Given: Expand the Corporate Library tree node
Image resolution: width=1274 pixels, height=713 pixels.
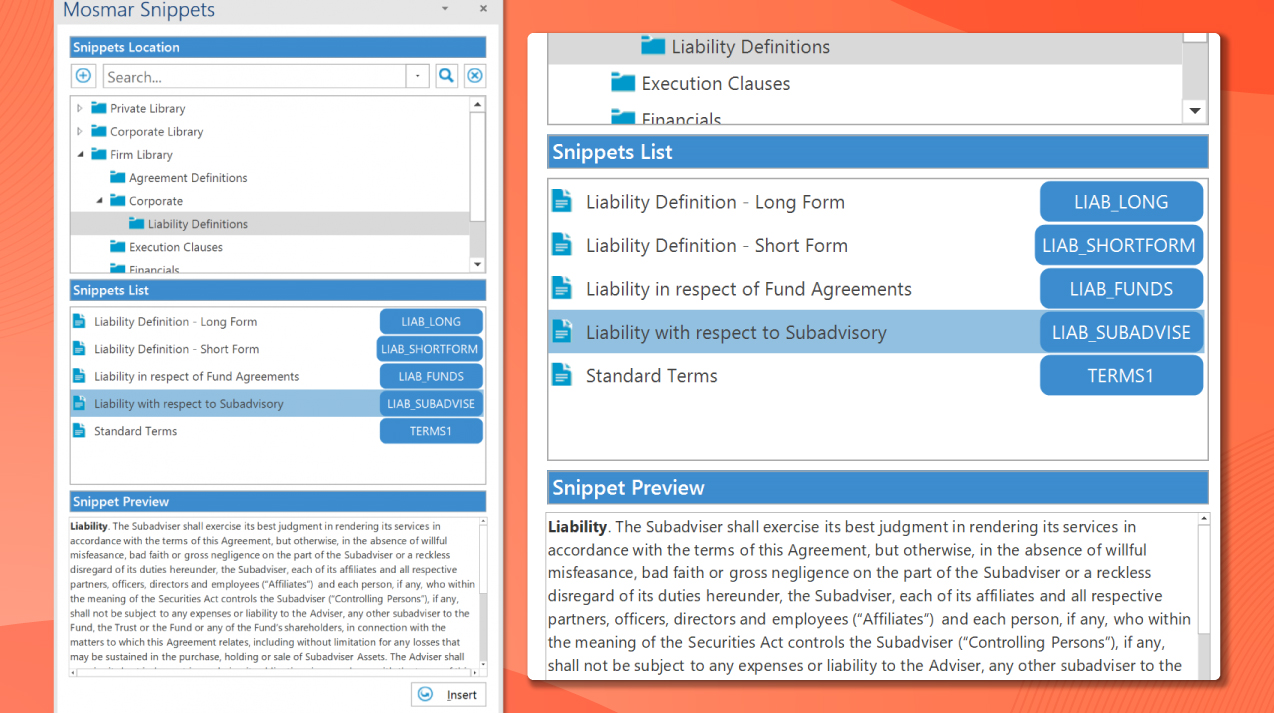Looking at the screenshot, I should pyautogui.click(x=79, y=131).
